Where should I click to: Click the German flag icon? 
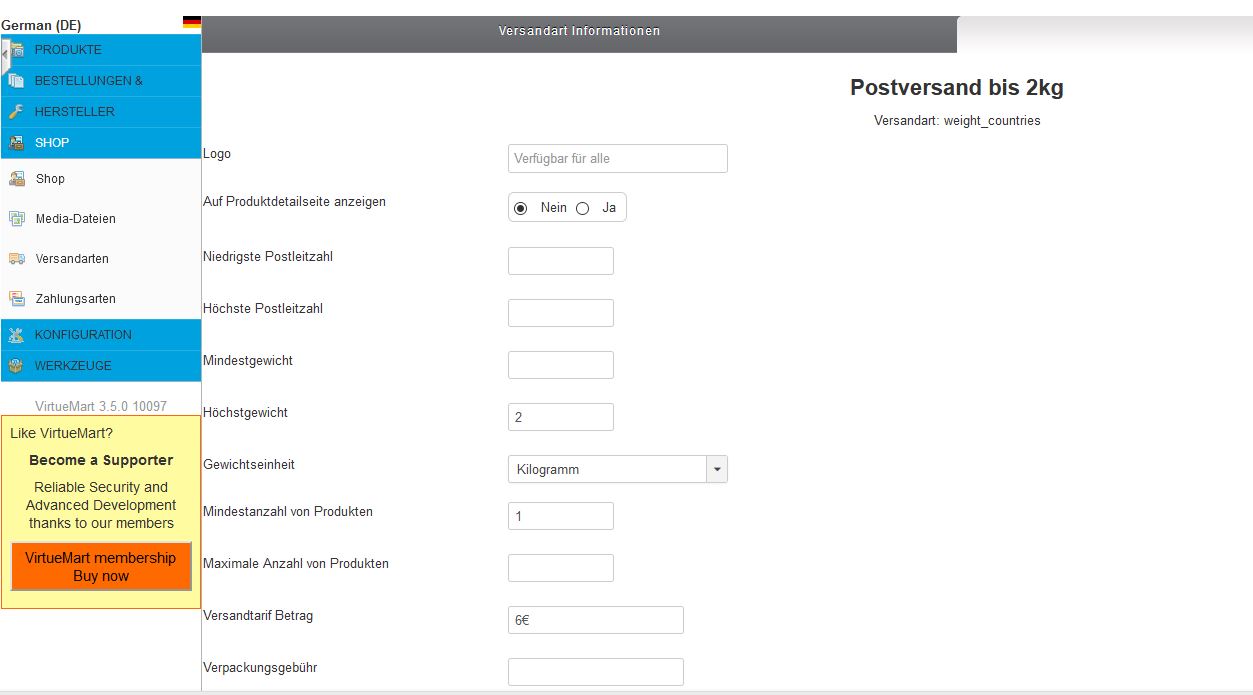pyautogui.click(x=191, y=22)
